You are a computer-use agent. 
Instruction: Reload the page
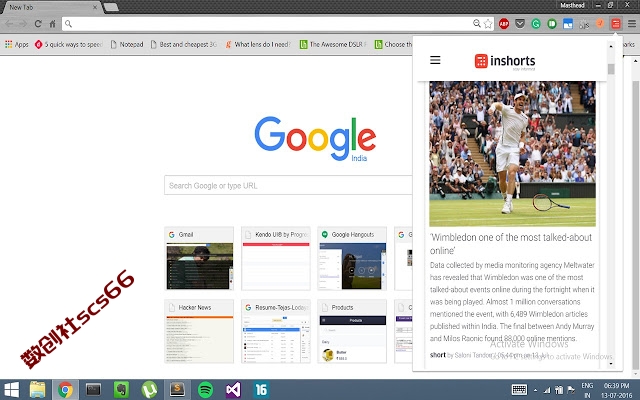[38, 24]
